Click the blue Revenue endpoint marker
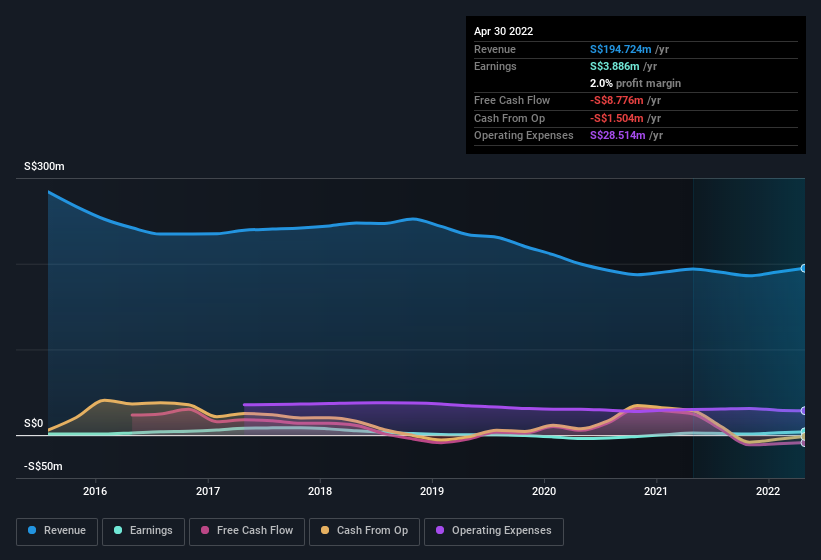The width and height of the screenshot is (821, 560). click(804, 268)
